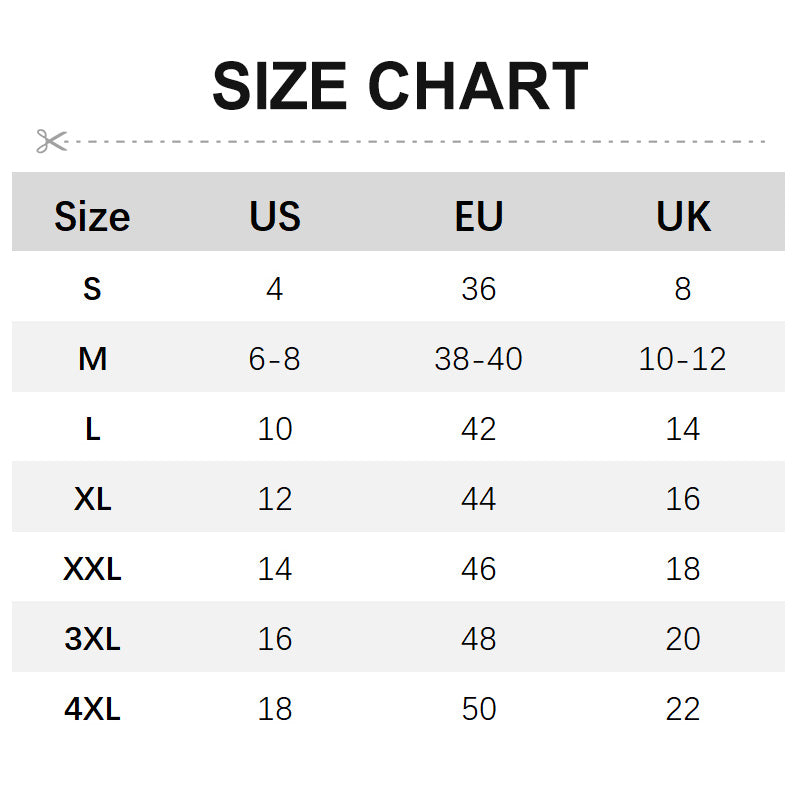Click EU value 36

[x=479, y=289]
